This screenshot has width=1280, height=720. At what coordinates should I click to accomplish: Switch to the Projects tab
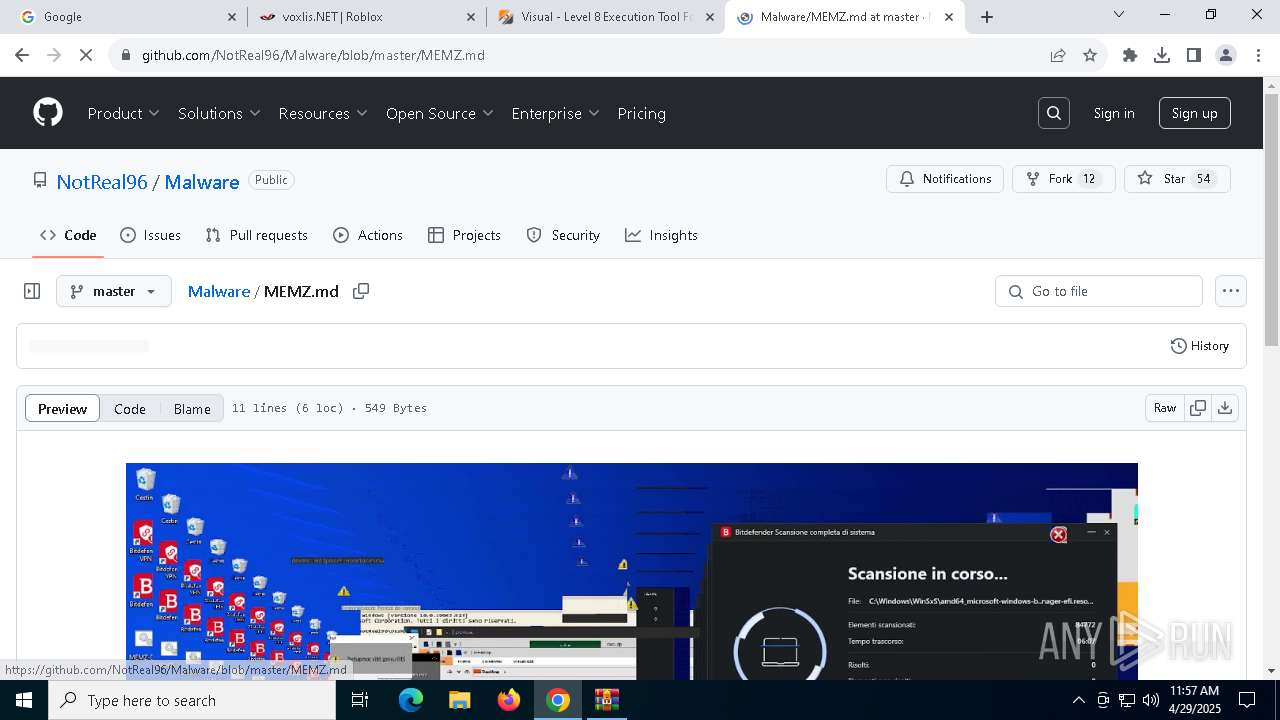(464, 235)
